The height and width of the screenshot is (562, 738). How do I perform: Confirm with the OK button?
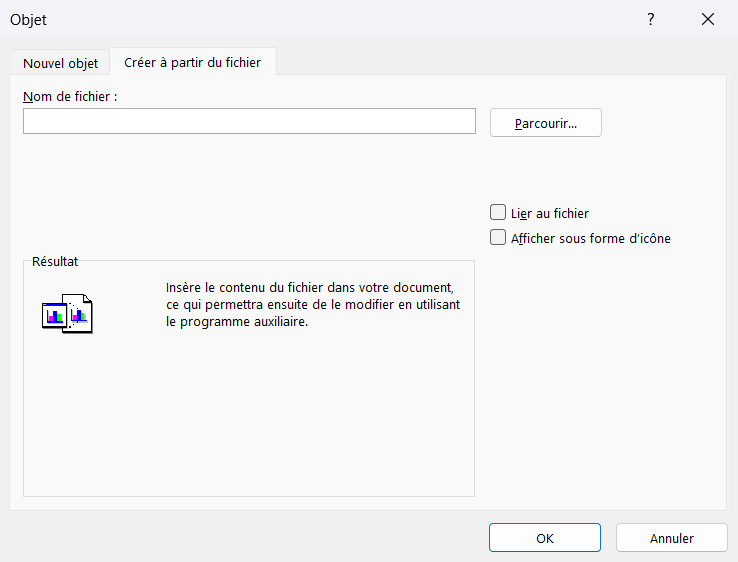pyautogui.click(x=545, y=538)
